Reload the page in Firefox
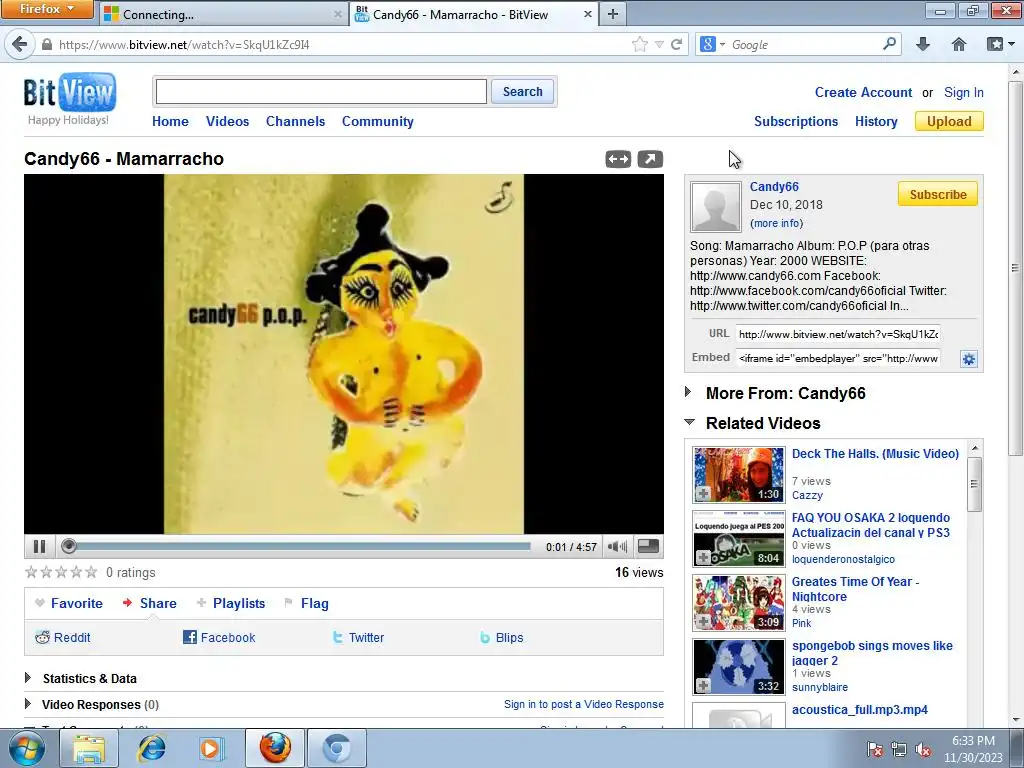The width and height of the screenshot is (1024, 768). [677, 44]
